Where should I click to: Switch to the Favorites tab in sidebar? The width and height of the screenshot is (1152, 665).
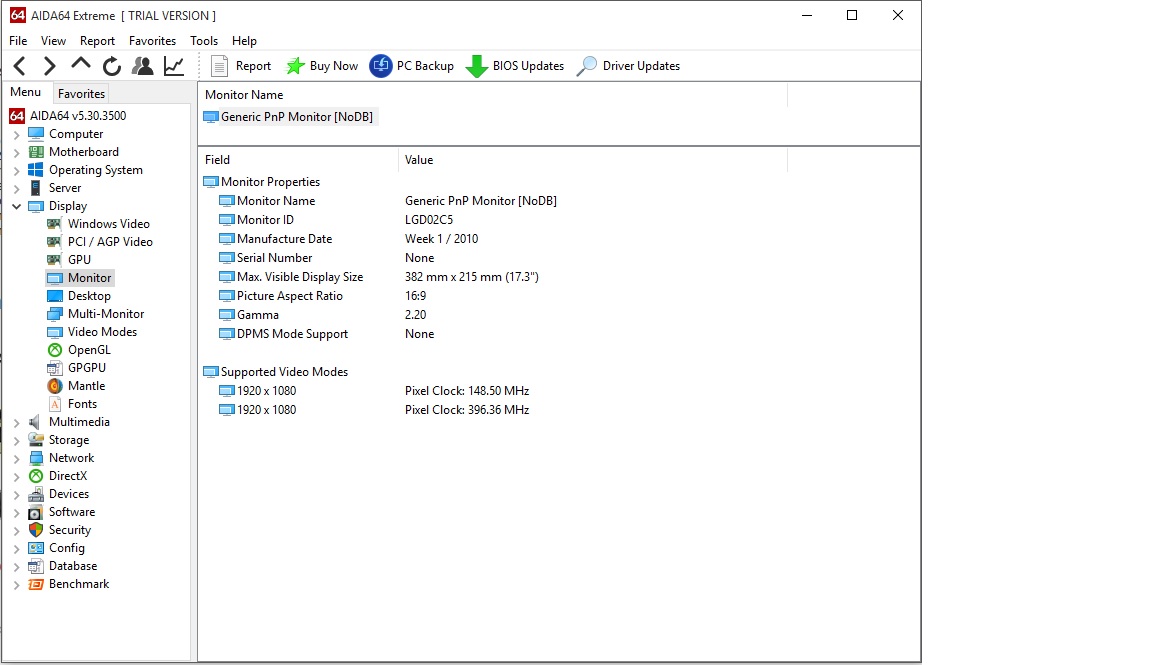(82, 94)
